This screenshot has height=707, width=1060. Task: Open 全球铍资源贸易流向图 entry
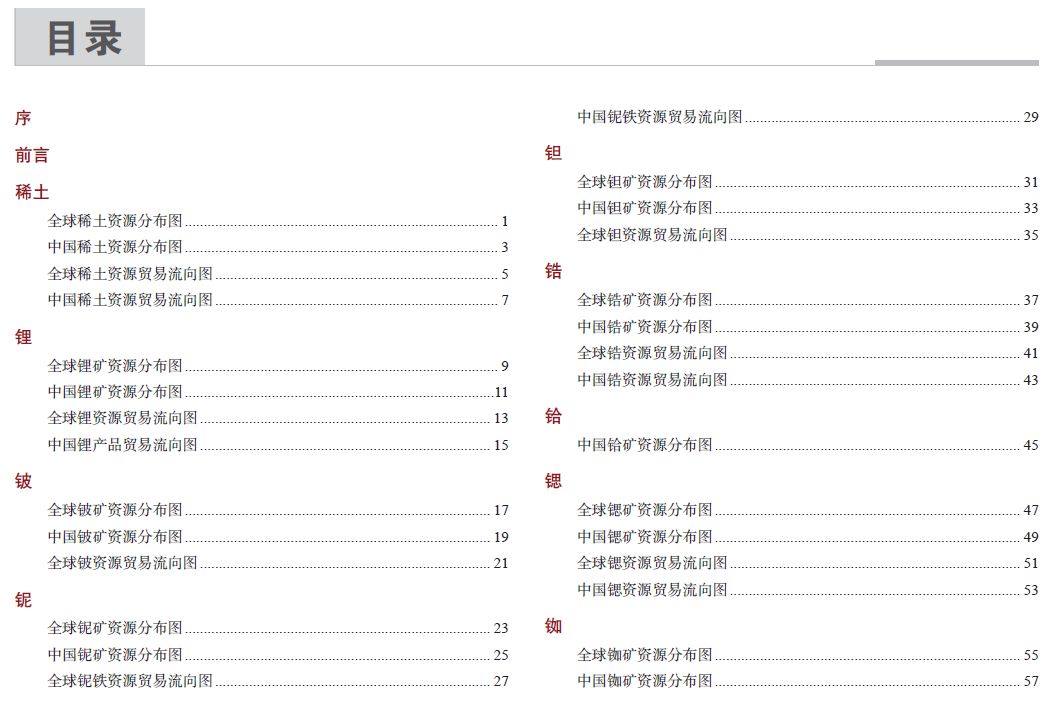278,563
